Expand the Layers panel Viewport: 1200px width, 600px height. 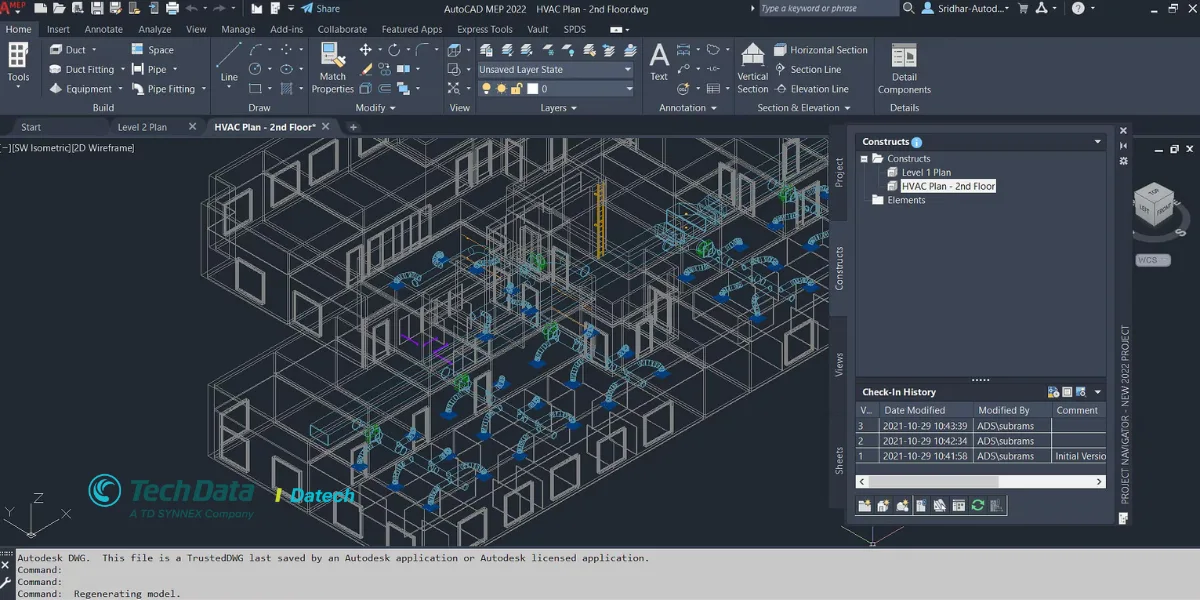pos(557,108)
